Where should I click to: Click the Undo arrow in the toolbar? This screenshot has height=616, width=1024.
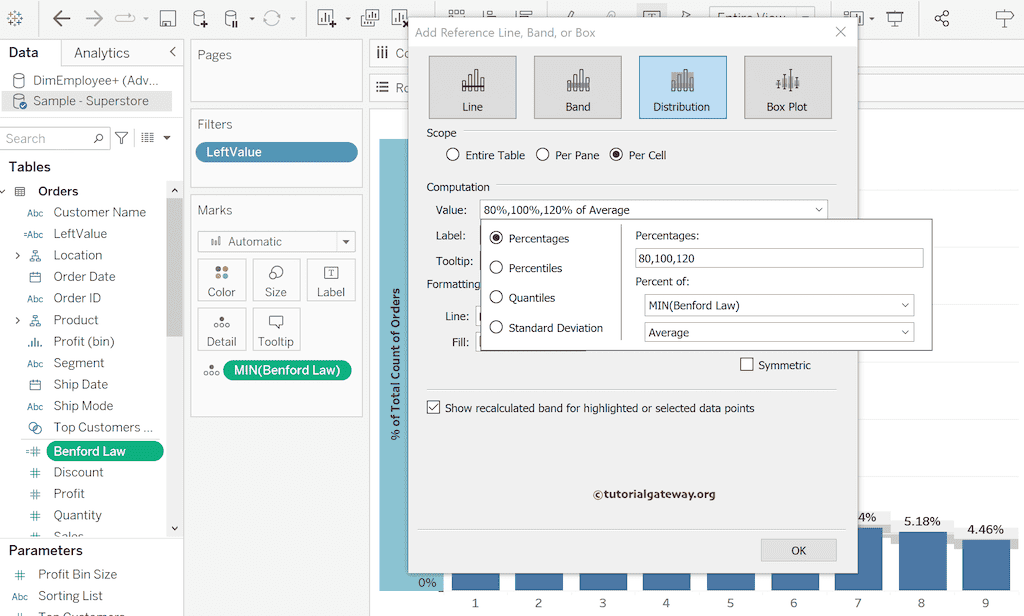(x=62, y=18)
